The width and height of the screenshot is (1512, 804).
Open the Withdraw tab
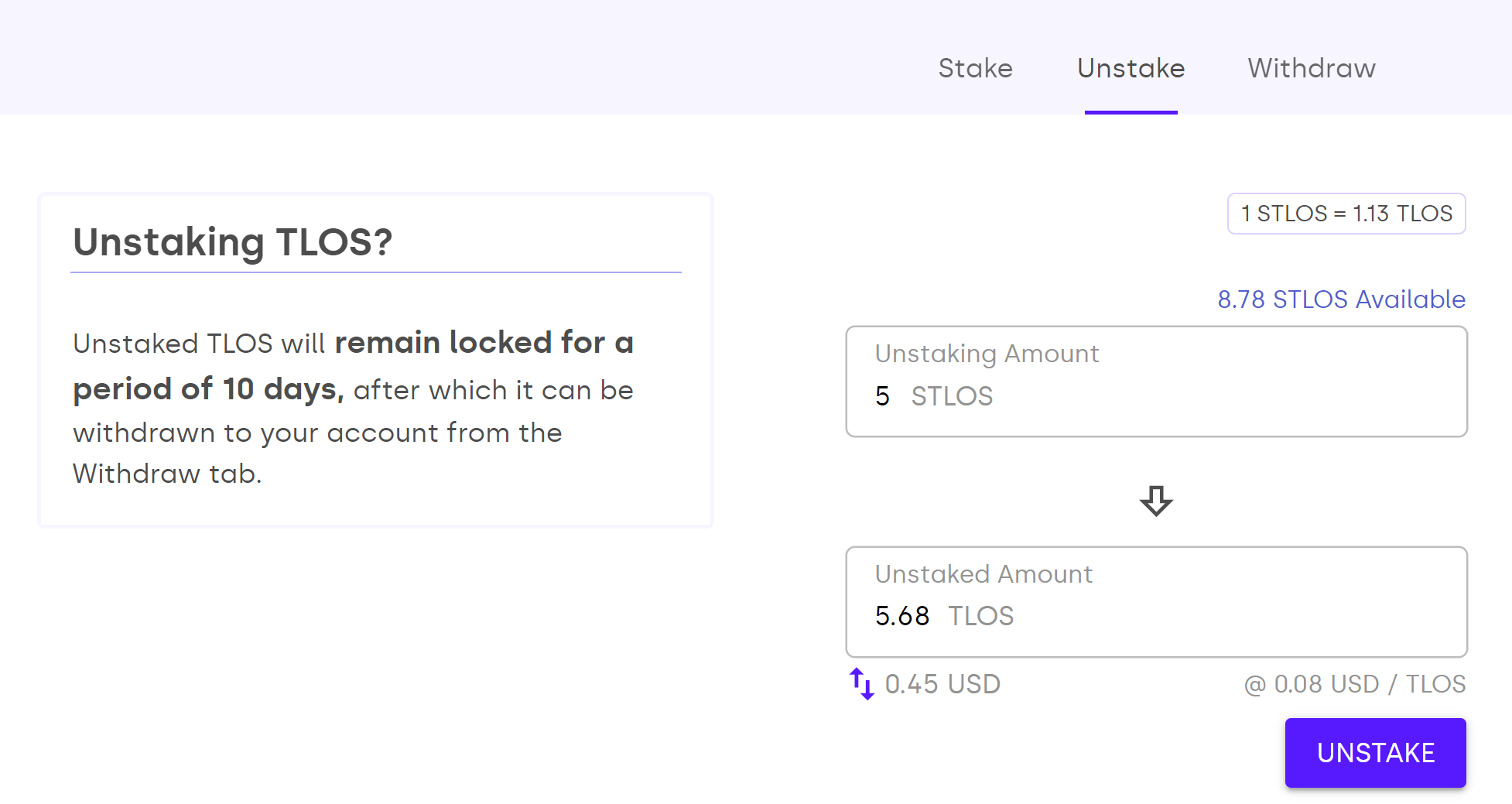(1310, 68)
